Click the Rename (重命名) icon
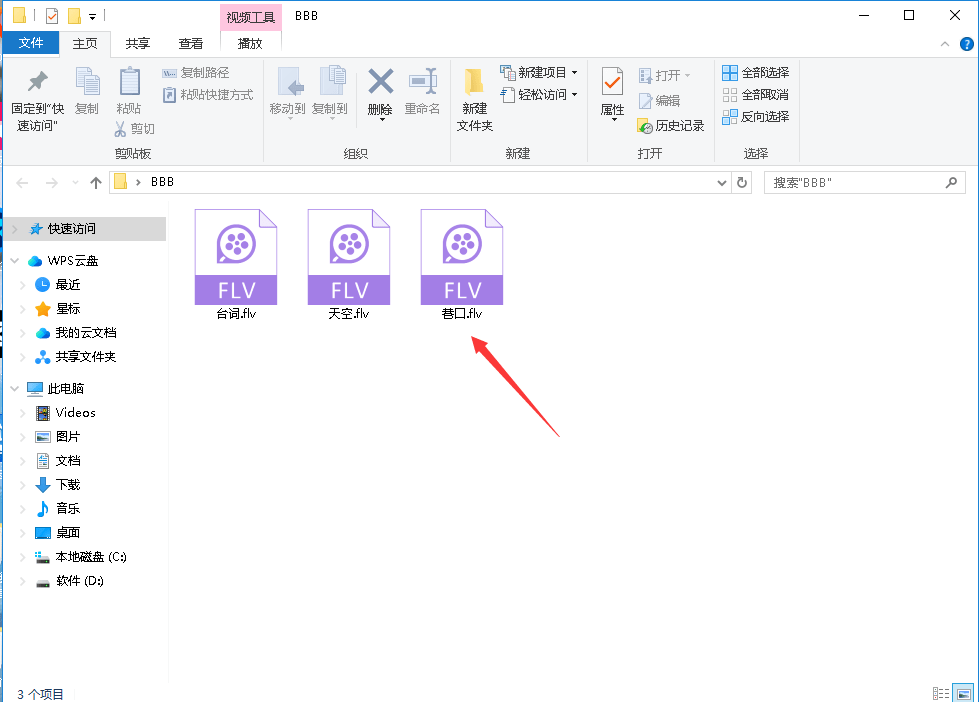979x702 pixels. click(423, 81)
